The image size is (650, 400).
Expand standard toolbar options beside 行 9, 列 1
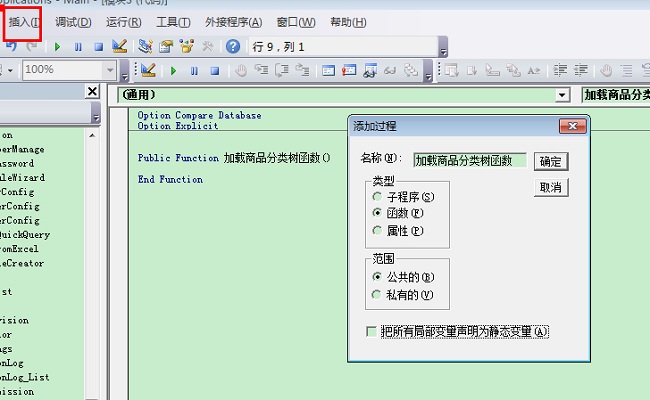(x=443, y=47)
